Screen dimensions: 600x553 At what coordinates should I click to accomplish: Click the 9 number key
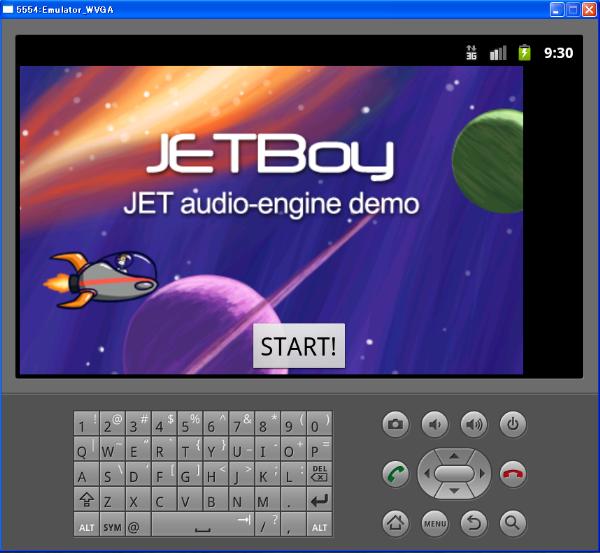click(x=293, y=423)
